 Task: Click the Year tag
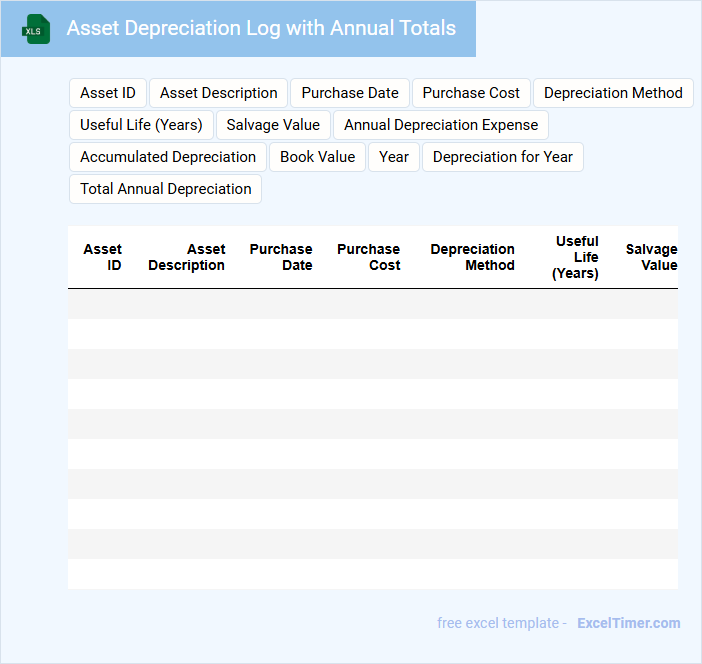coord(394,157)
